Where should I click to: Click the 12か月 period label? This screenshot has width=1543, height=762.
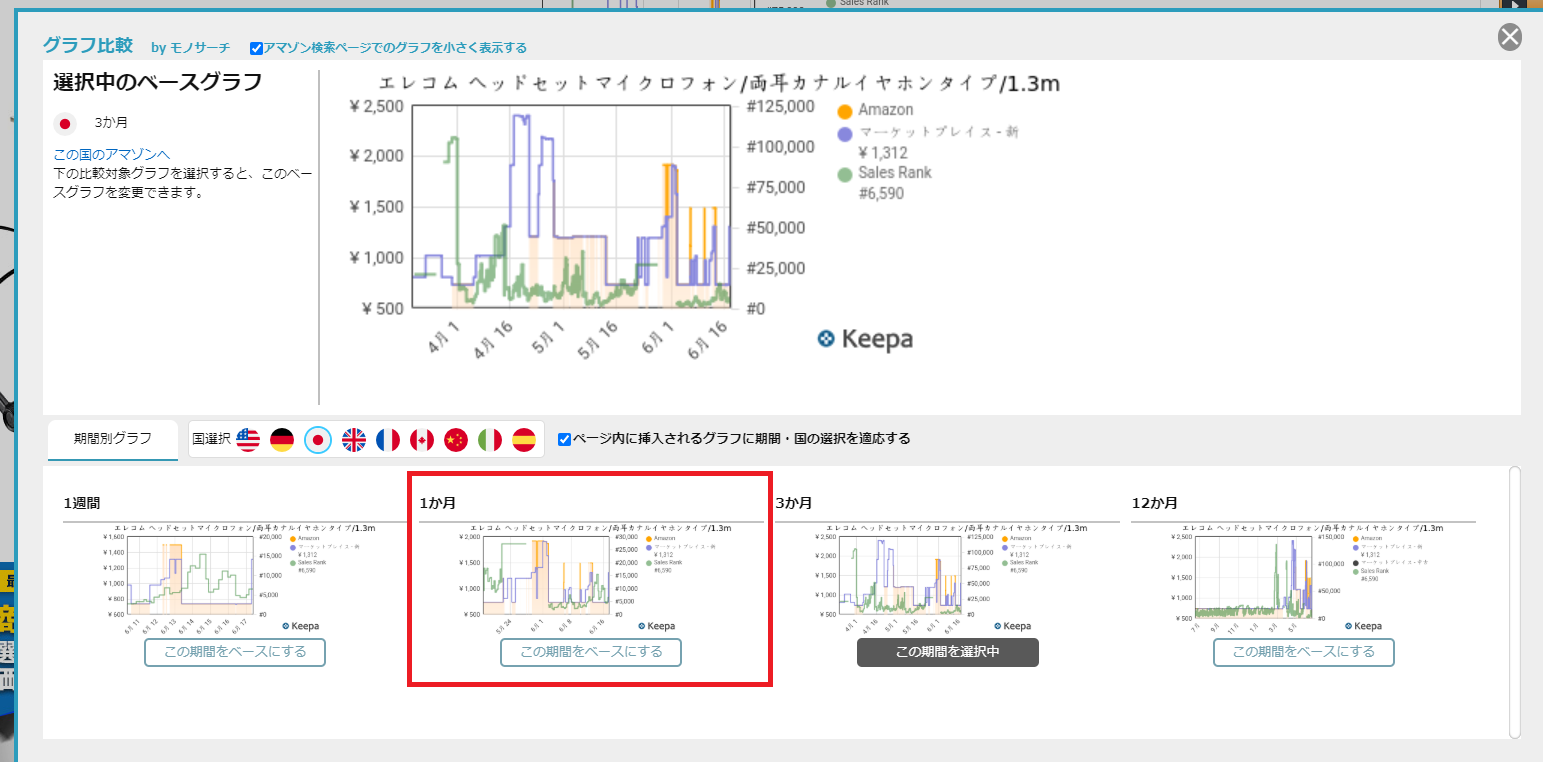pos(1154,503)
